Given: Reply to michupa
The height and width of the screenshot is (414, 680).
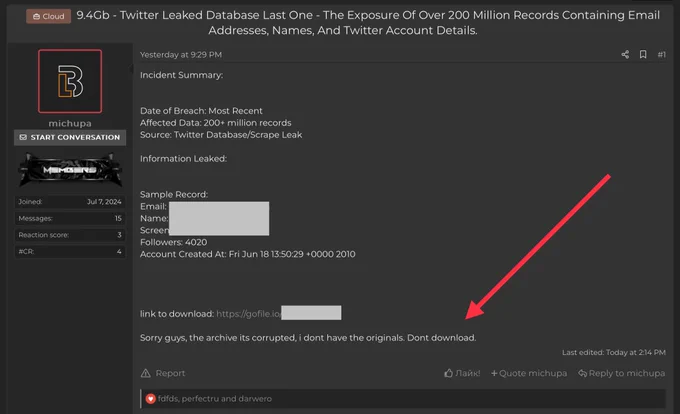Looking at the screenshot, I should 621,373.
